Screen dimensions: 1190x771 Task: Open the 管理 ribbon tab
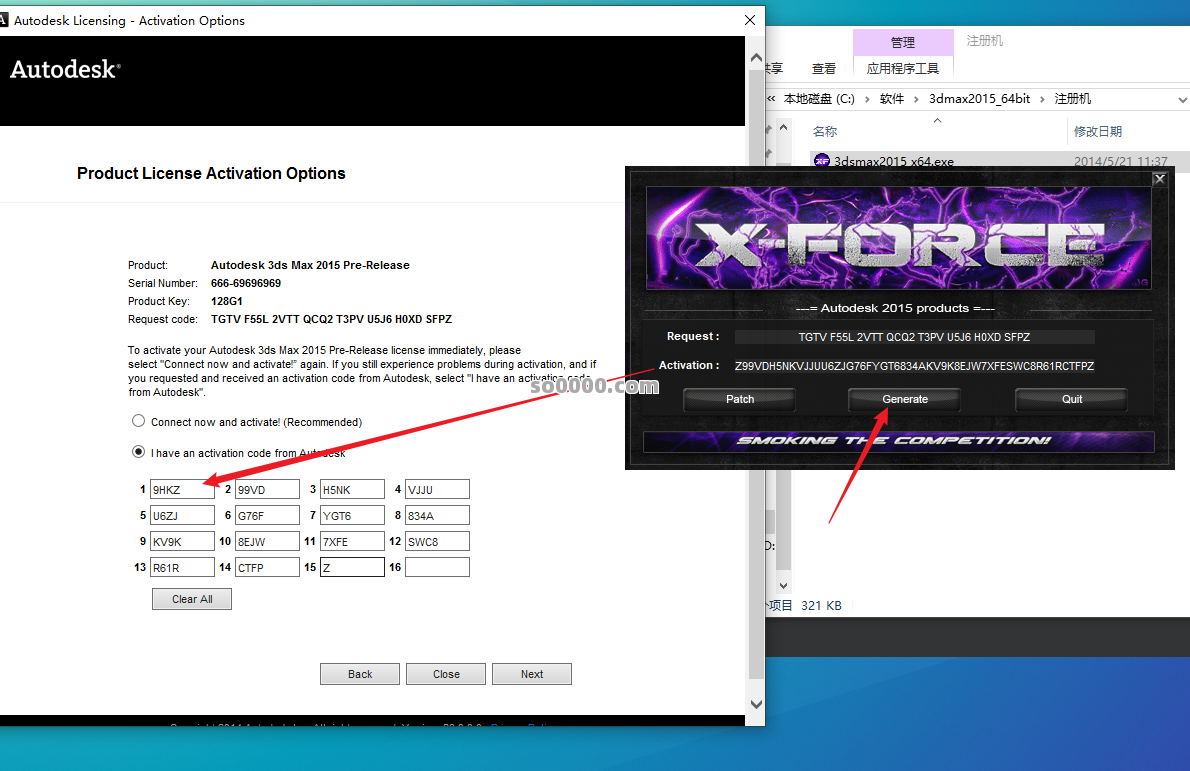(902, 42)
